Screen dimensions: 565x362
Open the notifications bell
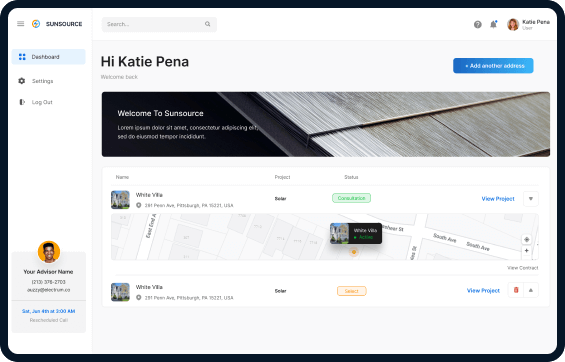pos(493,24)
